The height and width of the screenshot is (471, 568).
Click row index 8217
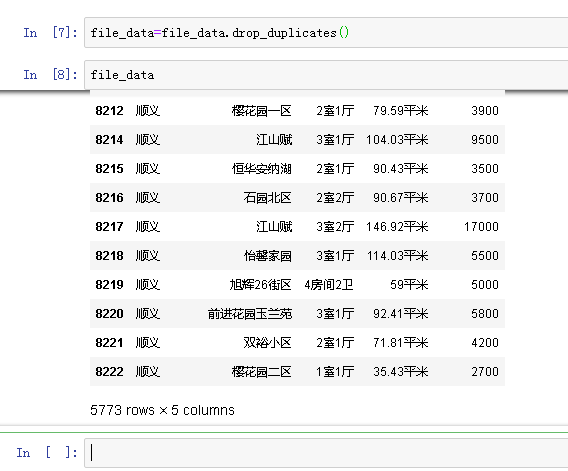tap(109, 226)
